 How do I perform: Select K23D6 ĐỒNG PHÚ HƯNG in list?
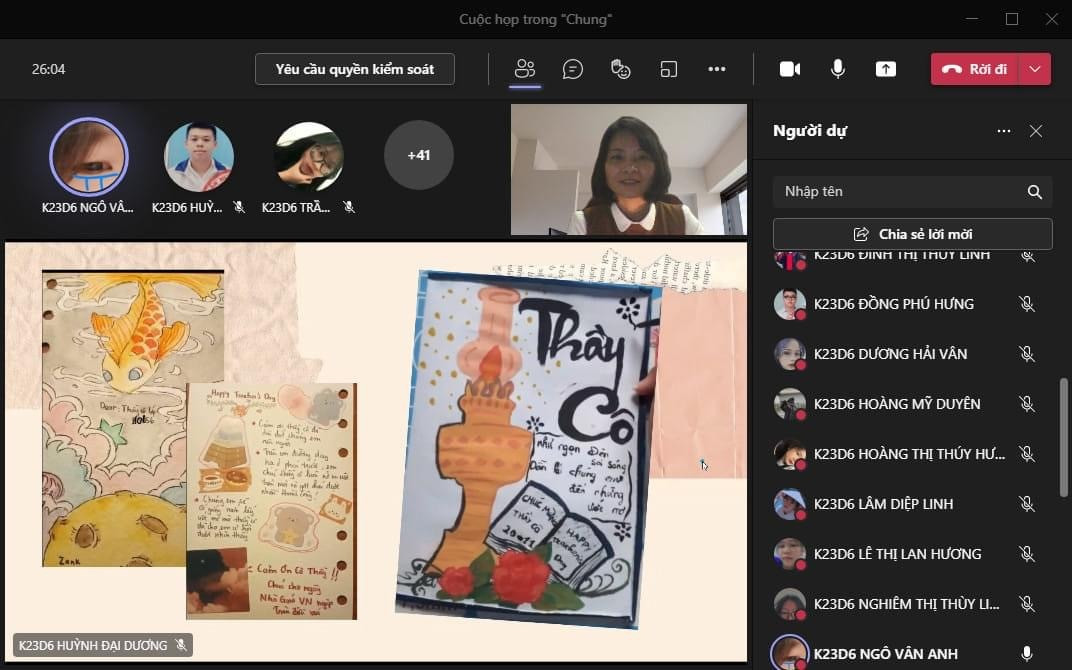tap(893, 304)
